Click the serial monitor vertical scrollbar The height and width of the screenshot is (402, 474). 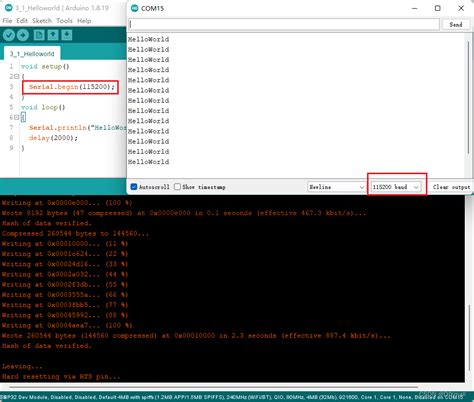(x=468, y=97)
